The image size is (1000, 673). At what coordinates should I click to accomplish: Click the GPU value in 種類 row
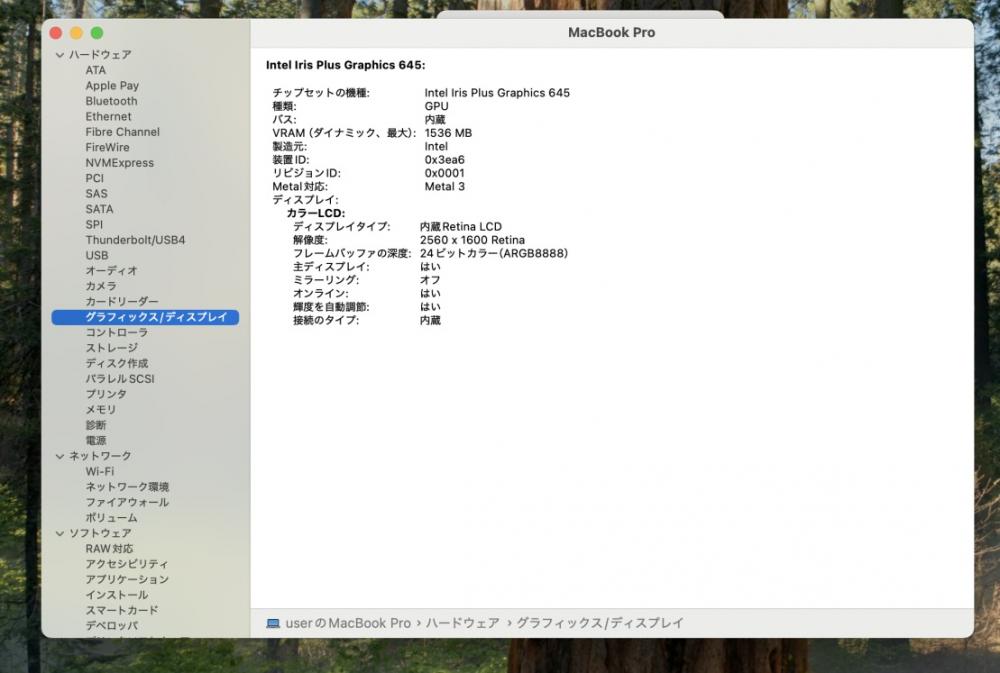tap(436, 107)
